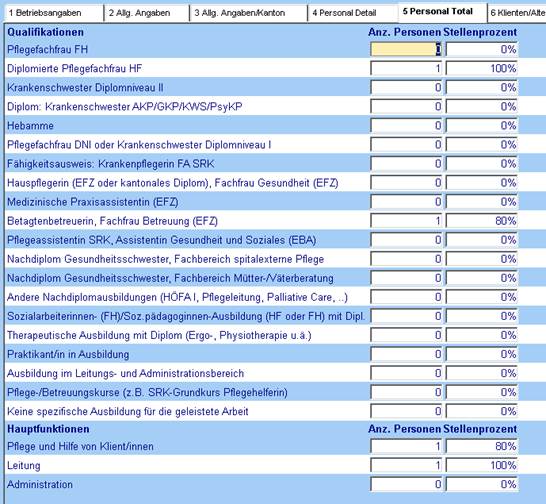Click Anz. Personen for Diplom: Krankenschwester AKP/GKP
This screenshot has height=504, width=546.
click(406, 106)
